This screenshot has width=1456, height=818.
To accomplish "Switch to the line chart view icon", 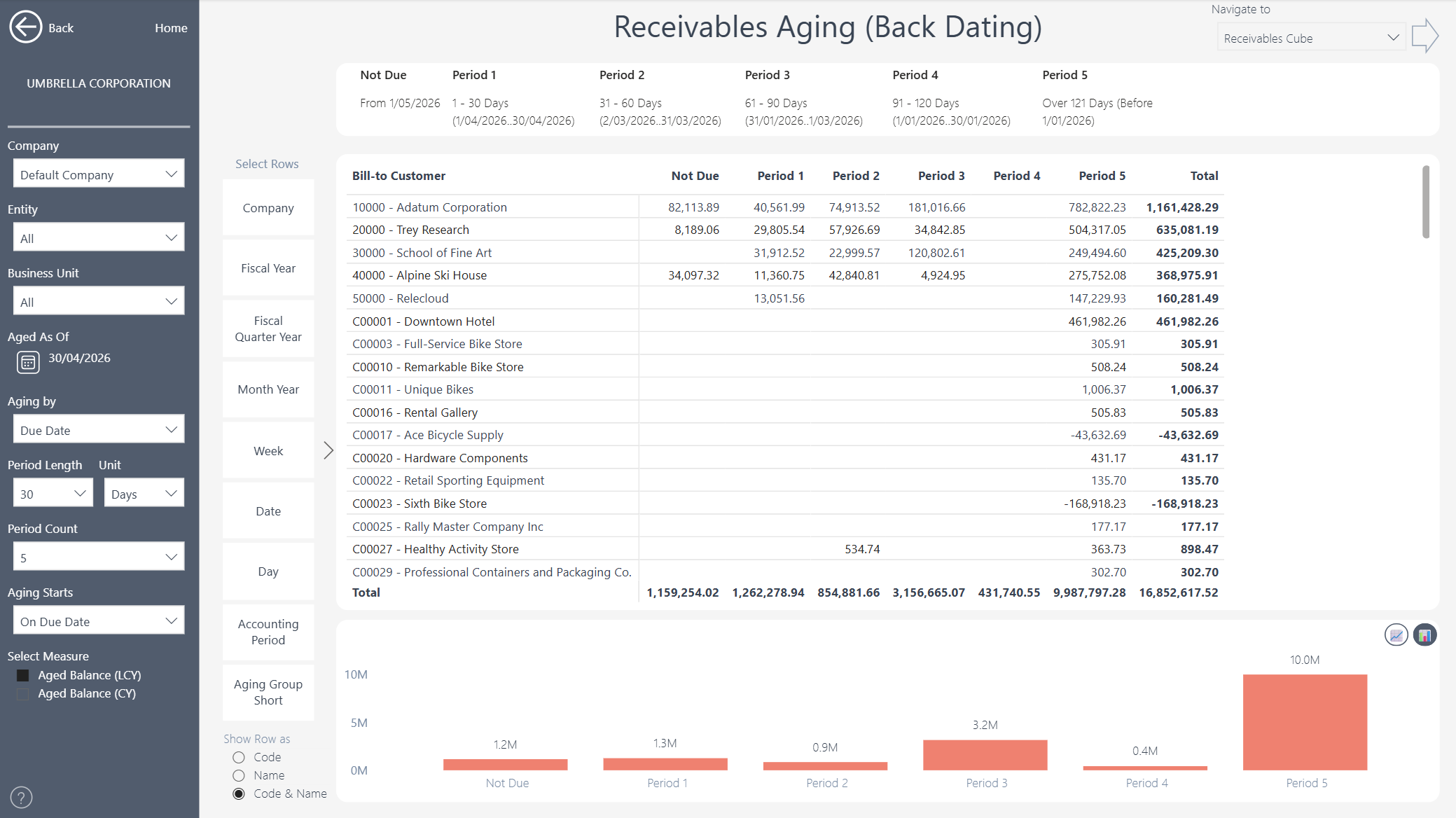I will [1396, 635].
